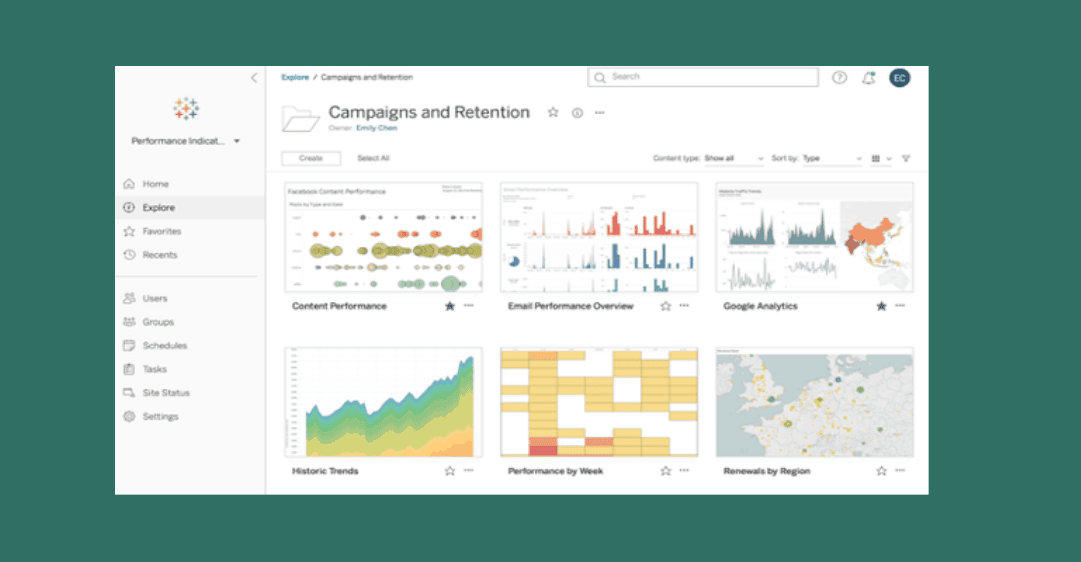1081x562 pixels.
Task: Open the Renewals by Region map thumbnail
Action: click(x=815, y=403)
